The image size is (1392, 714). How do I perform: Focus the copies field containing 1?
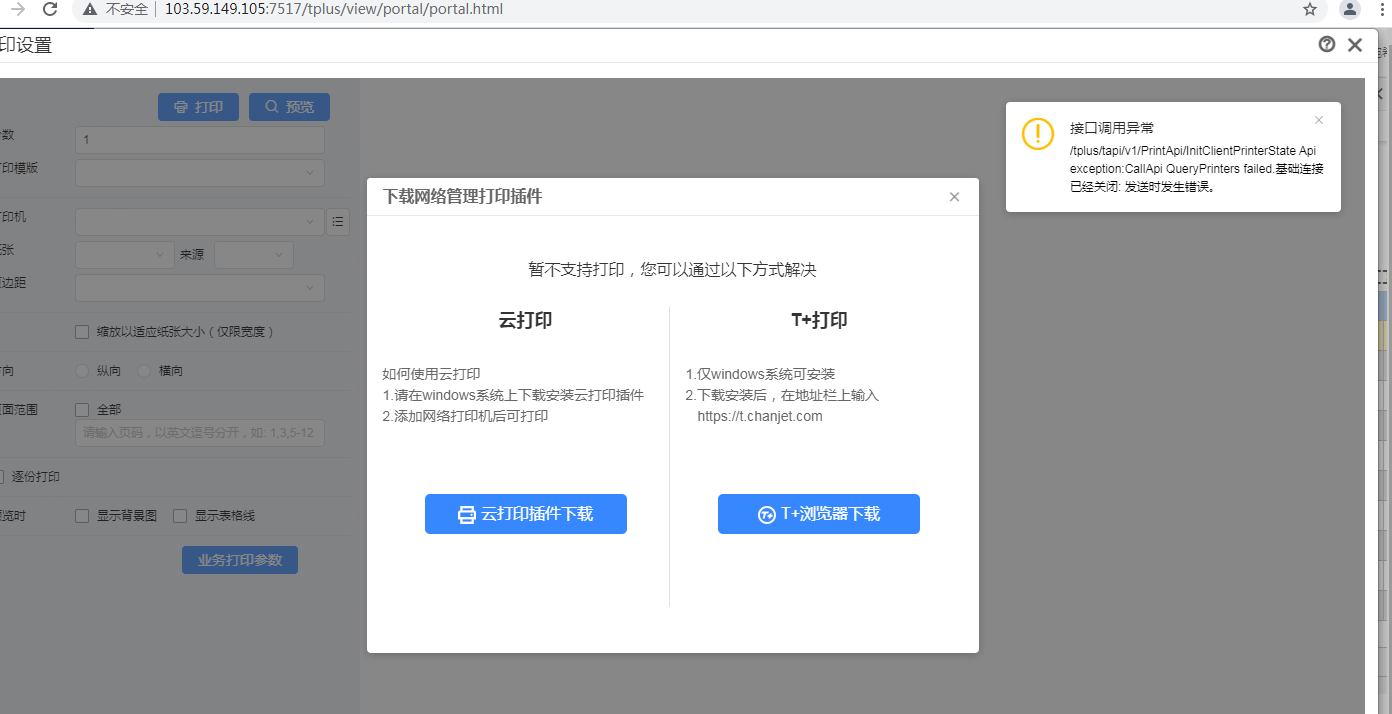[200, 140]
